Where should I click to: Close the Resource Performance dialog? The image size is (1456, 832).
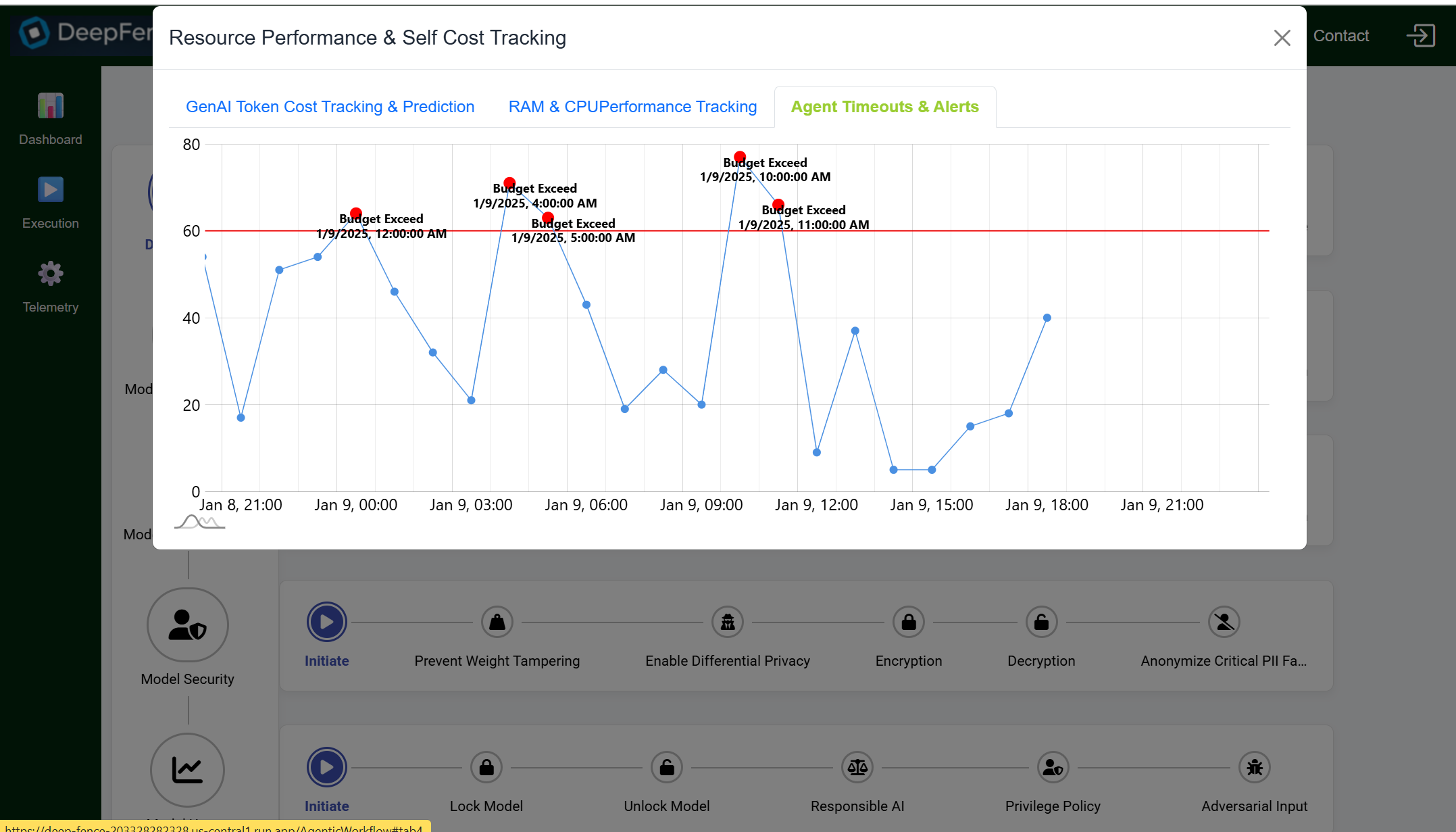[1282, 38]
